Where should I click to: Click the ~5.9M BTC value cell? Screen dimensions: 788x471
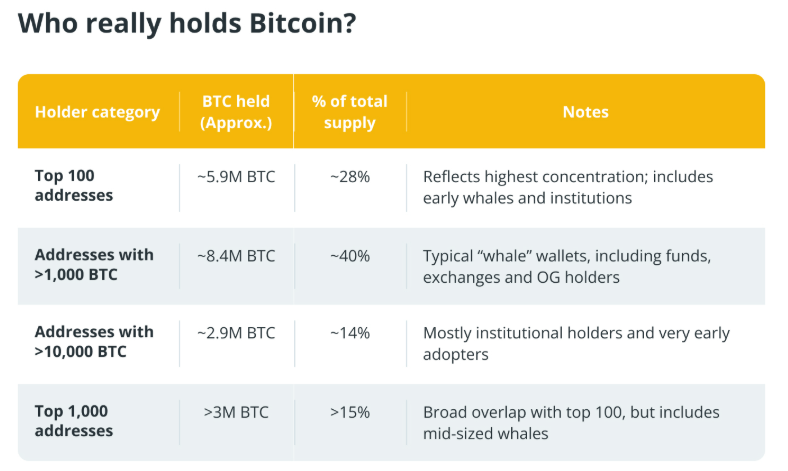point(236,177)
